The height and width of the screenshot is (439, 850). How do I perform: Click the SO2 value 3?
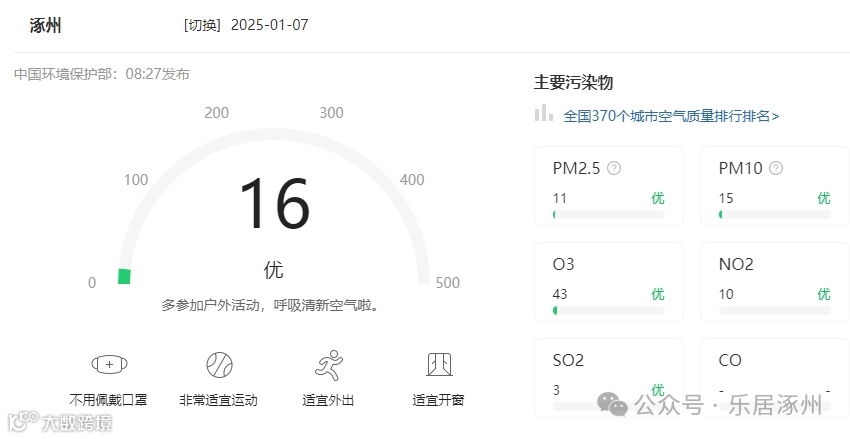tap(556, 390)
